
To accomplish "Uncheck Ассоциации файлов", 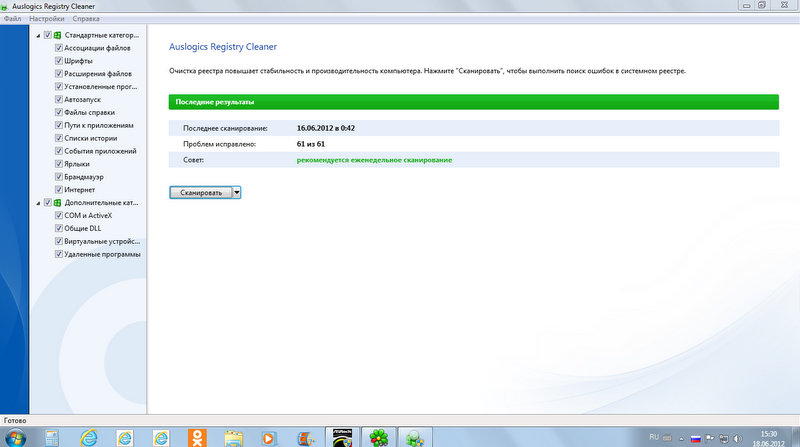I will (59, 48).
